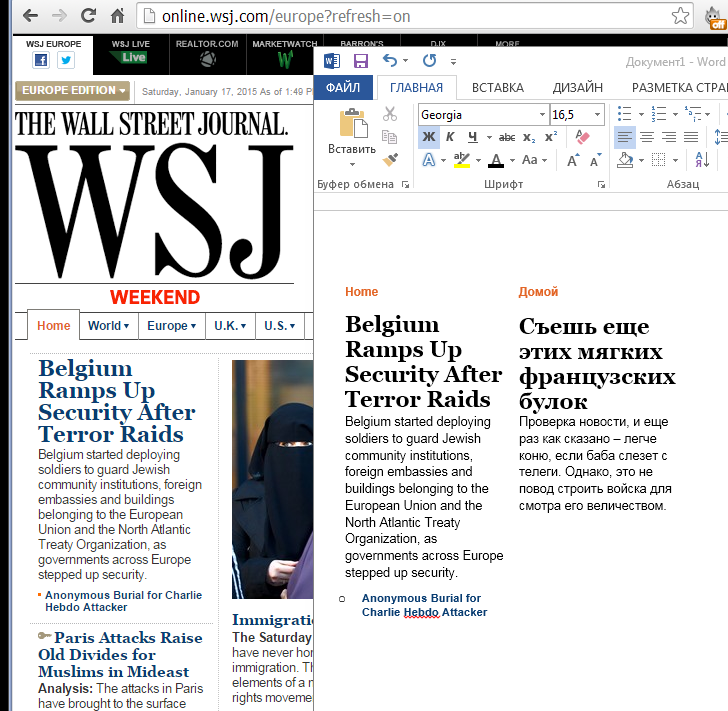Toggle superscript formatting
This screenshot has width=728, height=711.
(x=551, y=137)
